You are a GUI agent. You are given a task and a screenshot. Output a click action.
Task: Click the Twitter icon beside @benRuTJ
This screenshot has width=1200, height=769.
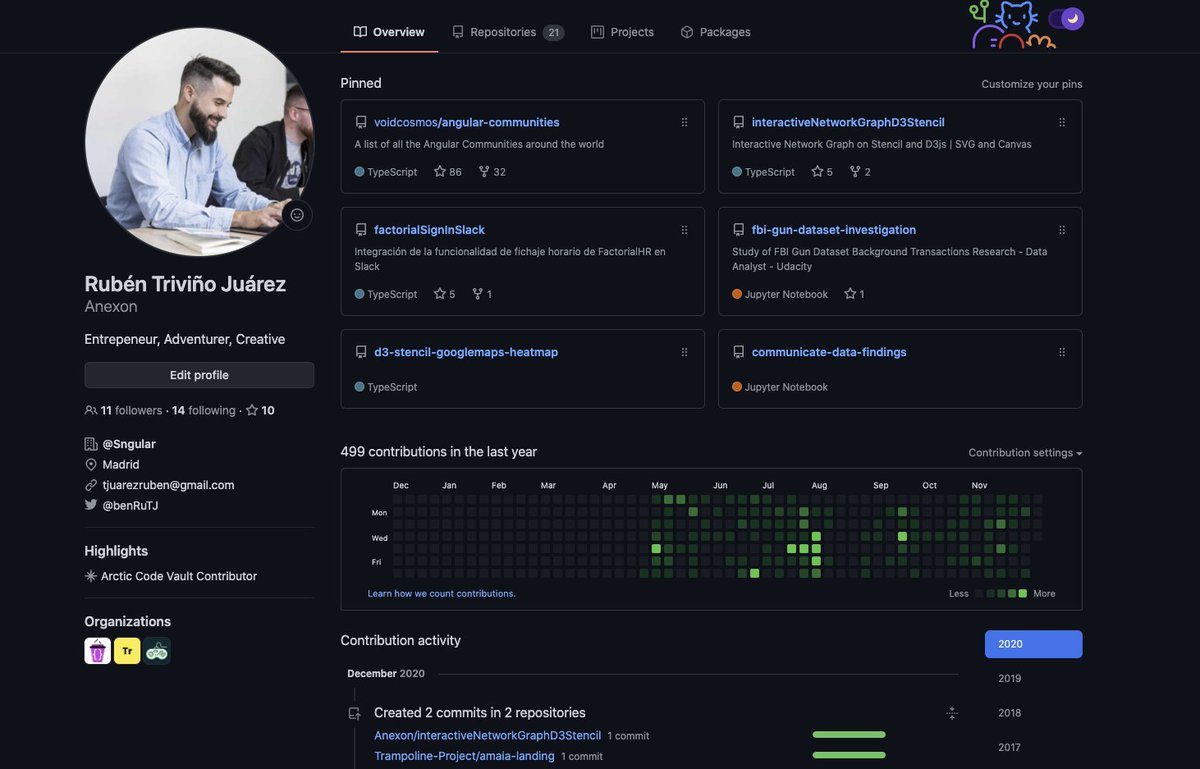[x=90, y=504]
